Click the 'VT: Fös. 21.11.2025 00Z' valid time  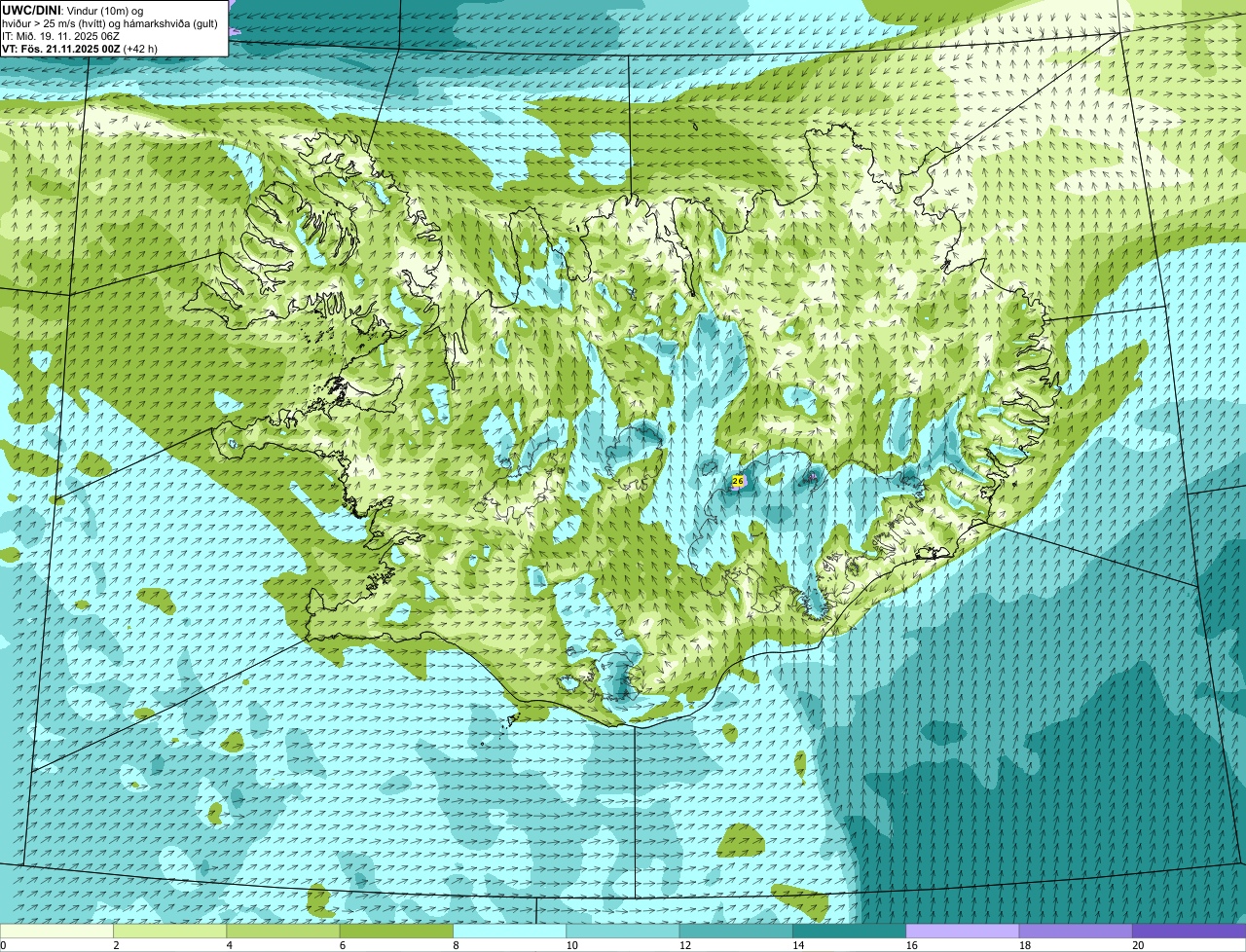pos(60,48)
